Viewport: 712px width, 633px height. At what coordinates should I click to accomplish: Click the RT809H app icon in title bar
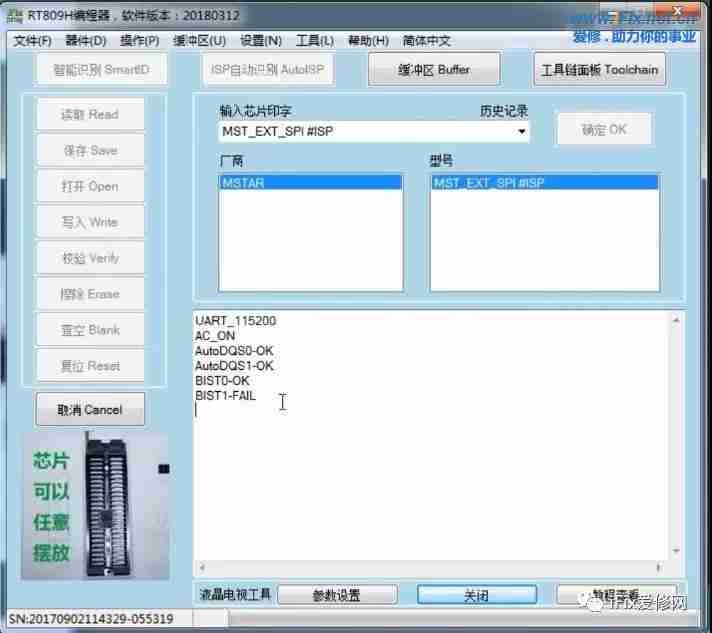[x=15, y=16]
